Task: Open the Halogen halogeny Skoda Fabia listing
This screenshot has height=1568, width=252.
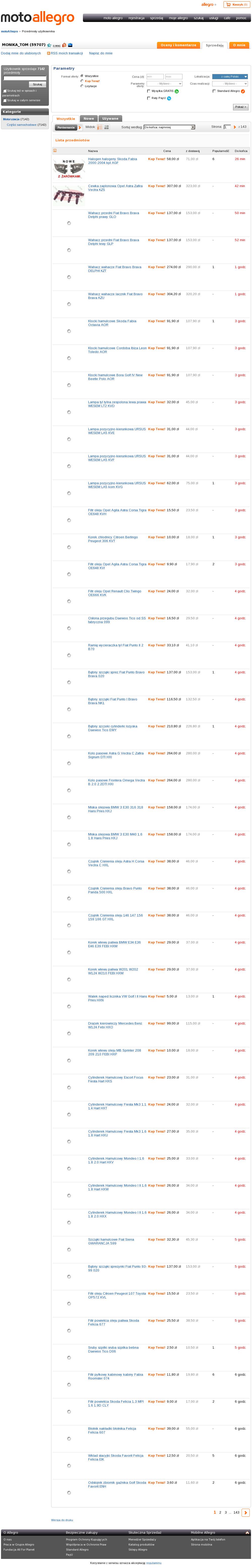Action: coord(112,161)
